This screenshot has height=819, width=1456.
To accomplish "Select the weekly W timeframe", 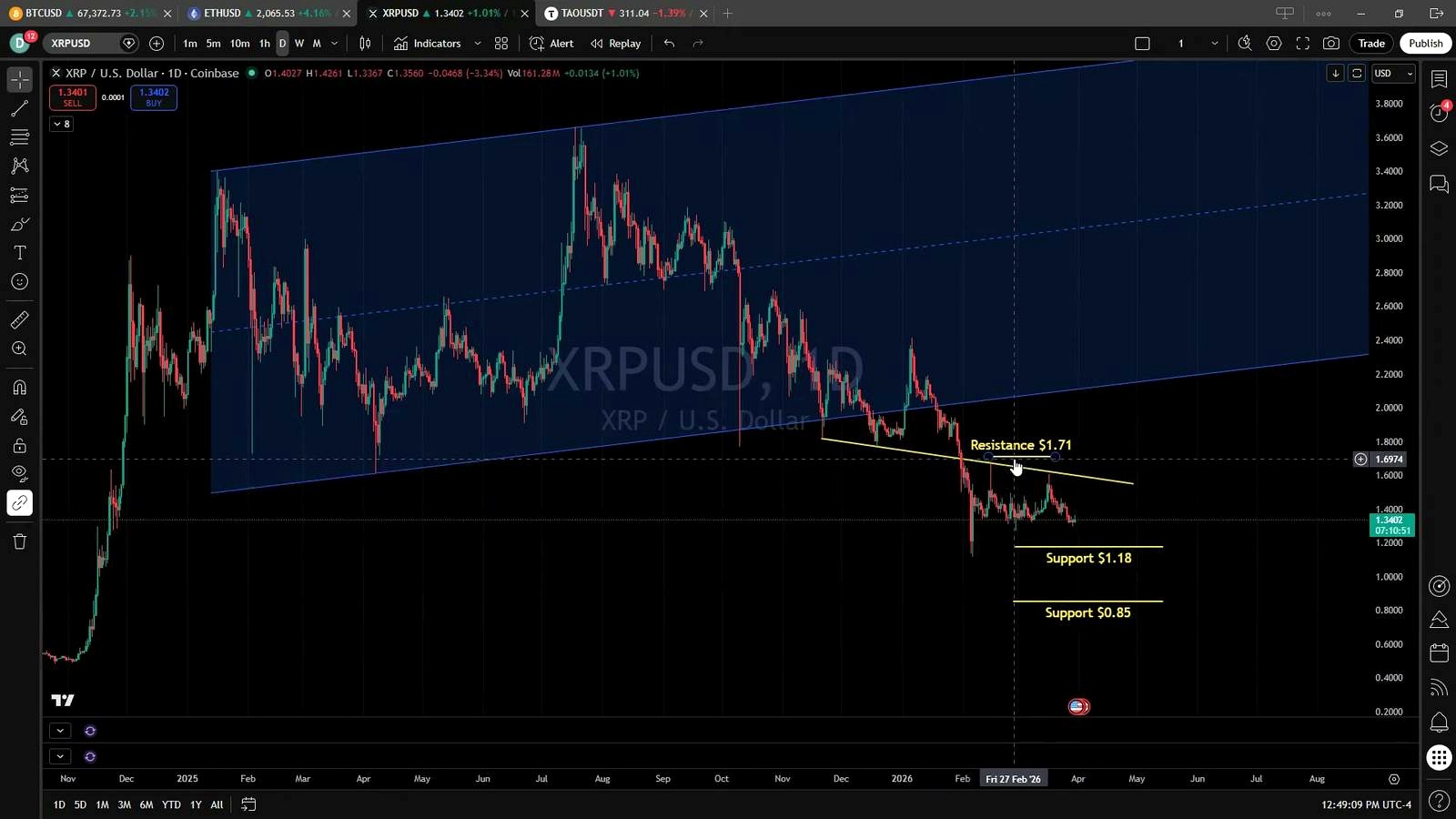I will (x=299, y=43).
